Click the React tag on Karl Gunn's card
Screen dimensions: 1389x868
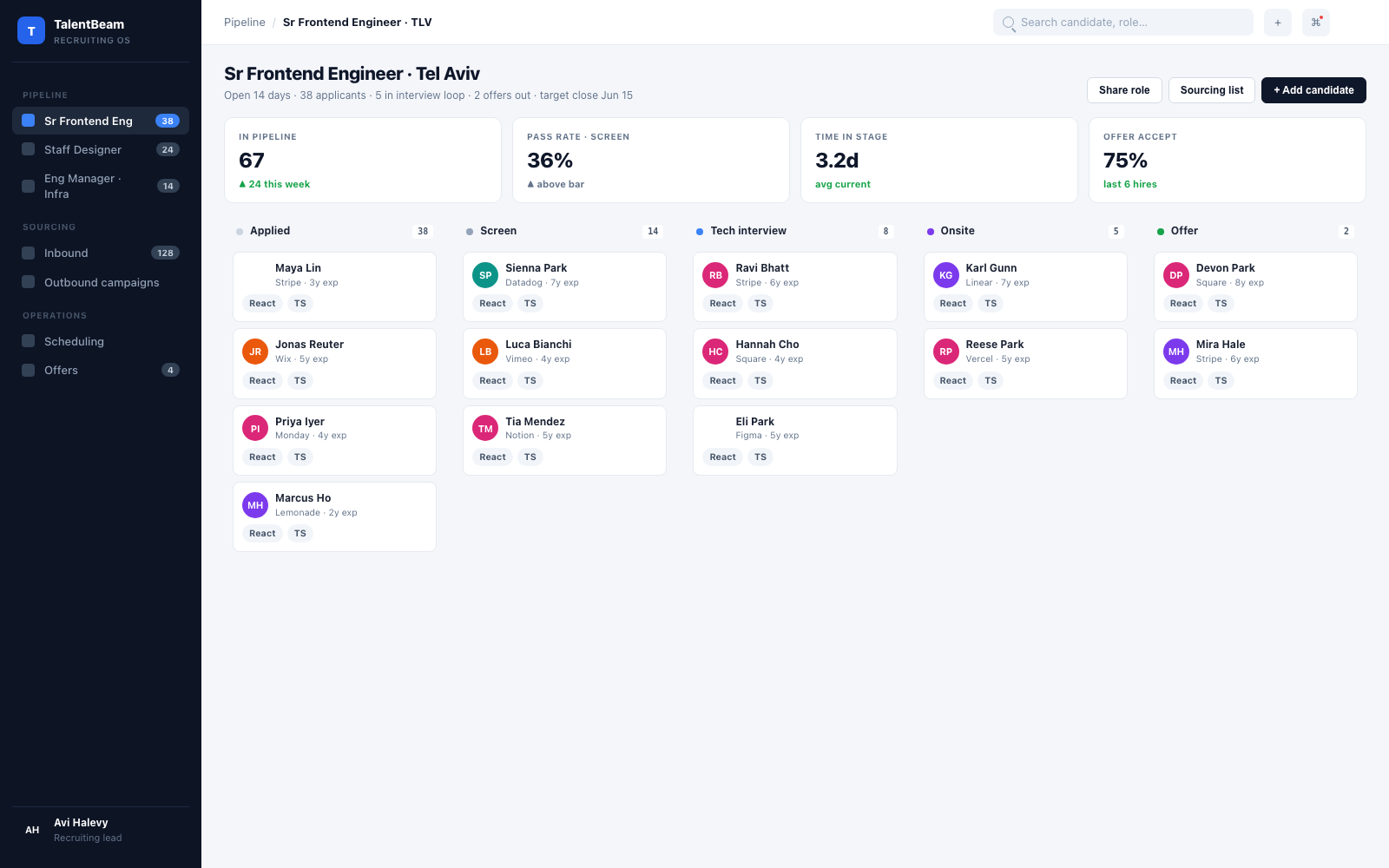tap(952, 304)
